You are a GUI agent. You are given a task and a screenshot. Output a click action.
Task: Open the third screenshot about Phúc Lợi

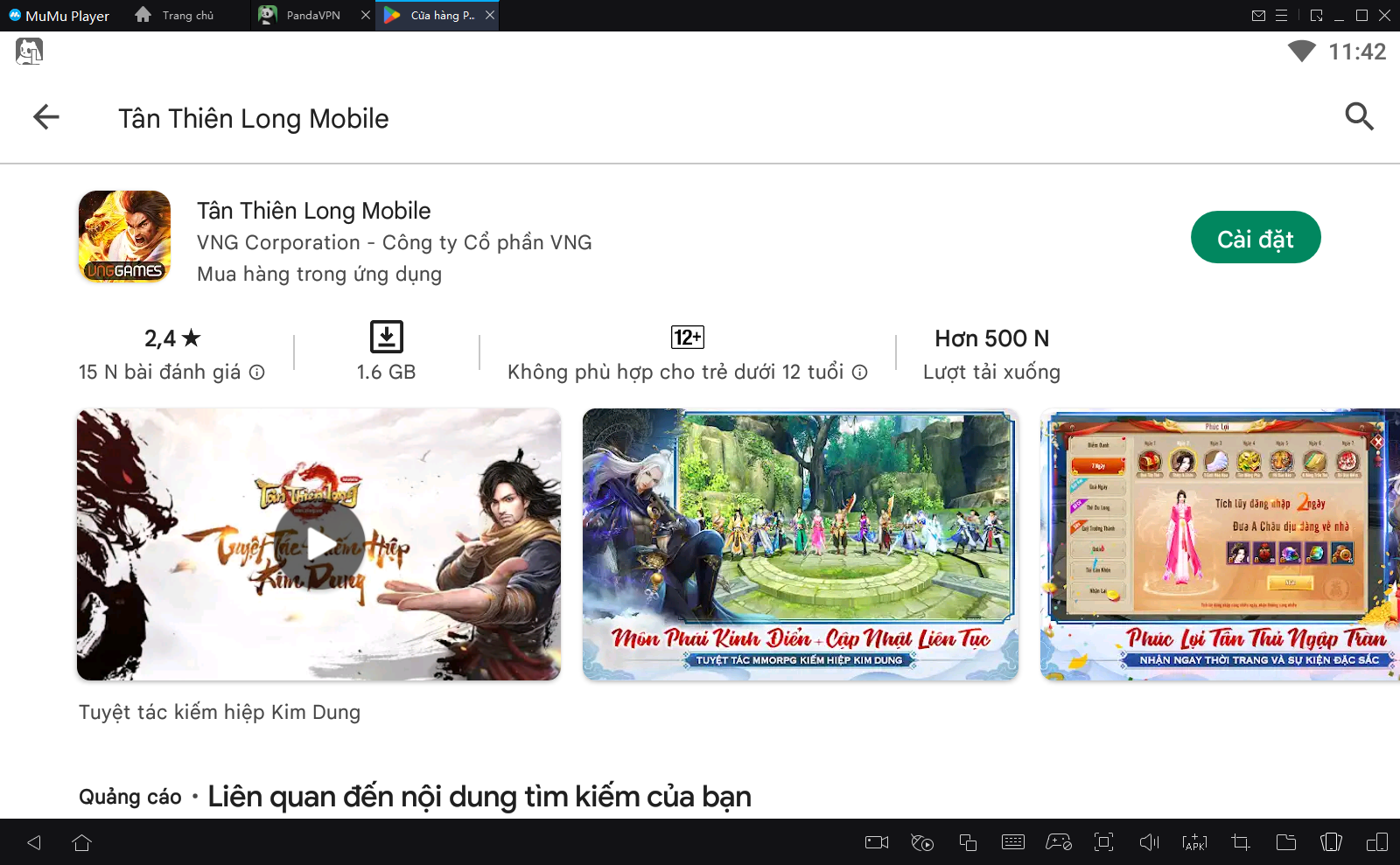point(1220,544)
